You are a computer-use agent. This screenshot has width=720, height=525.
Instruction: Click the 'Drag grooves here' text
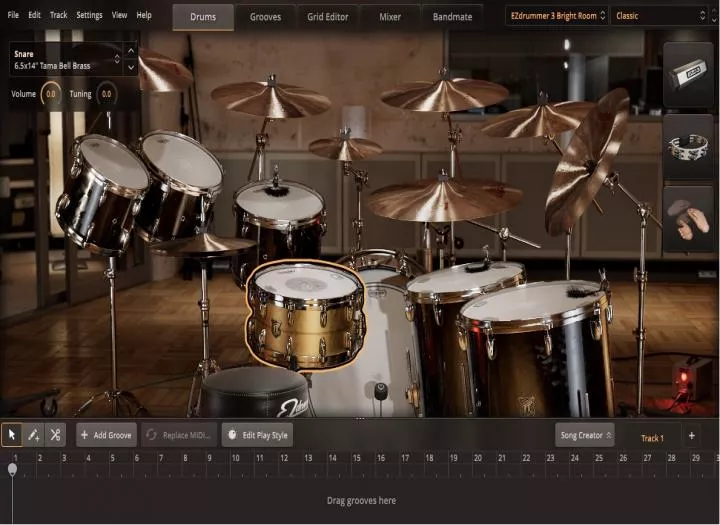[361, 501]
